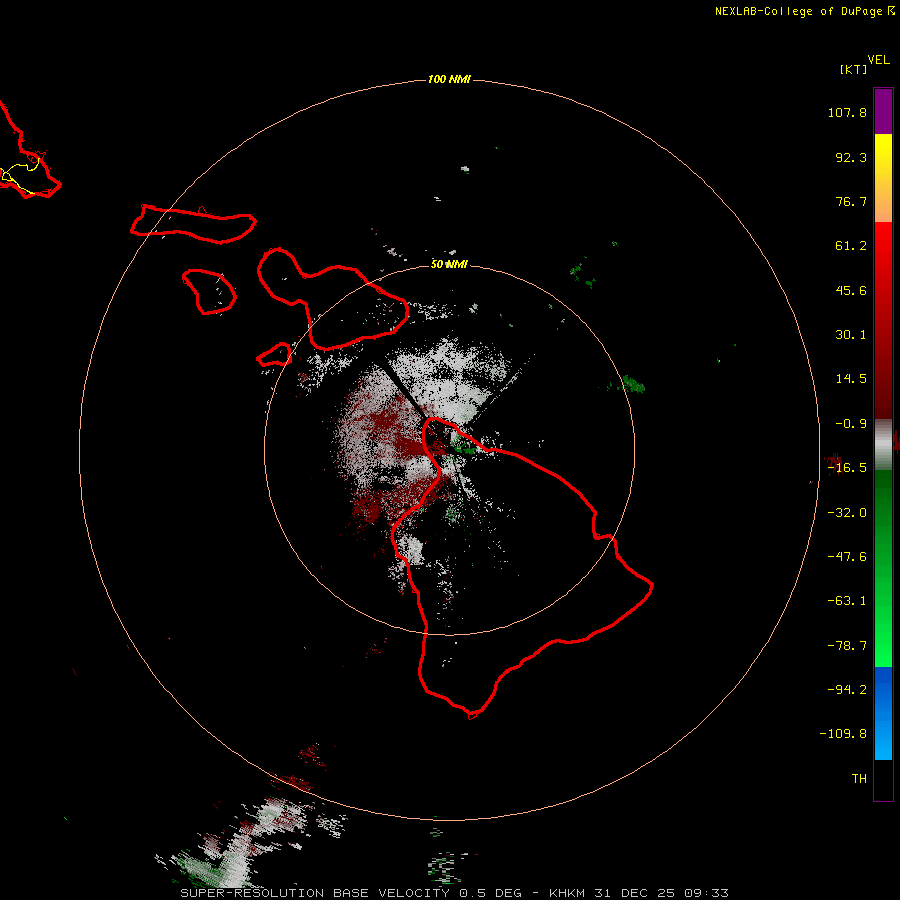Screen dimensions: 900x900
Task: Click the 30.1 scale value
Action: pos(851,335)
